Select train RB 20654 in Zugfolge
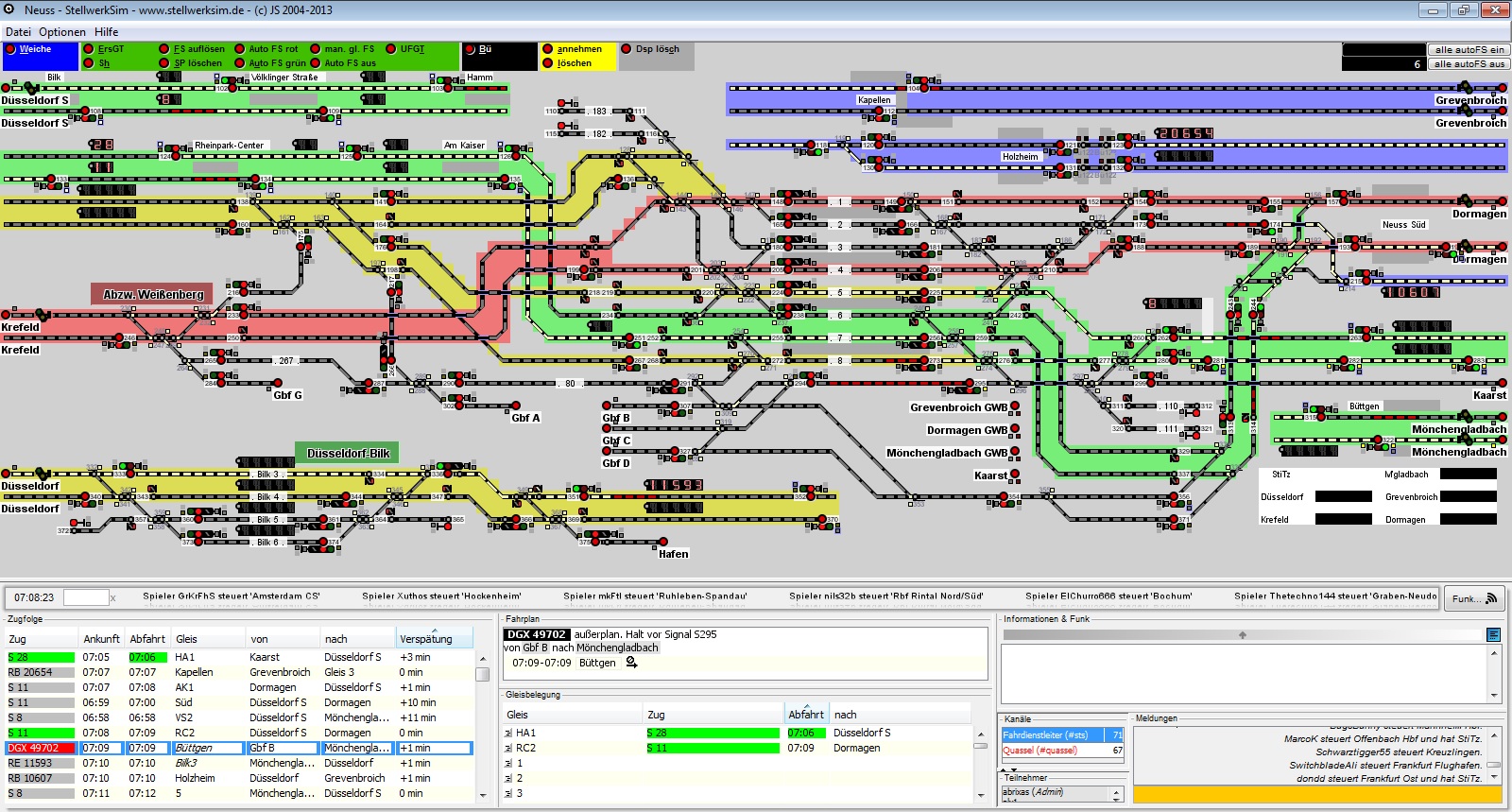 (238, 672)
